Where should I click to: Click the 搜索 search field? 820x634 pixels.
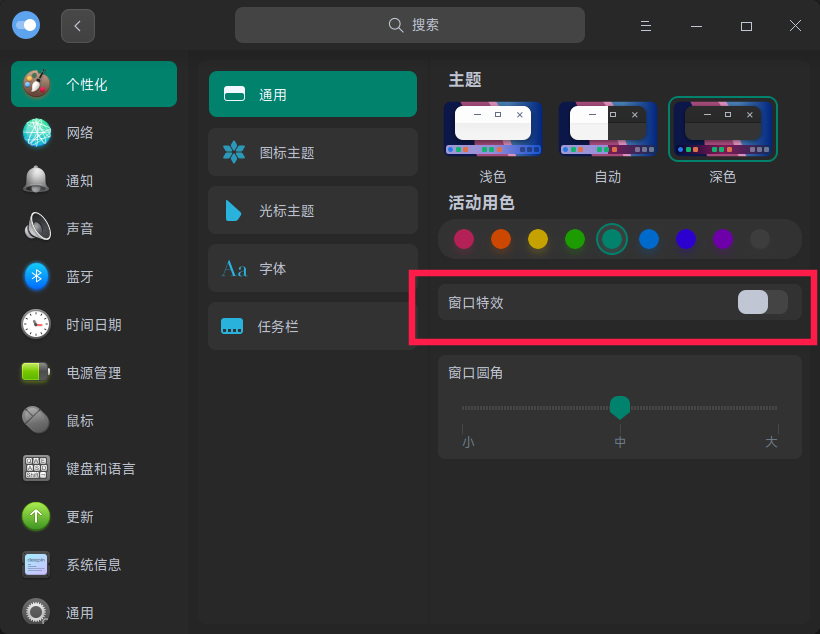pos(409,25)
